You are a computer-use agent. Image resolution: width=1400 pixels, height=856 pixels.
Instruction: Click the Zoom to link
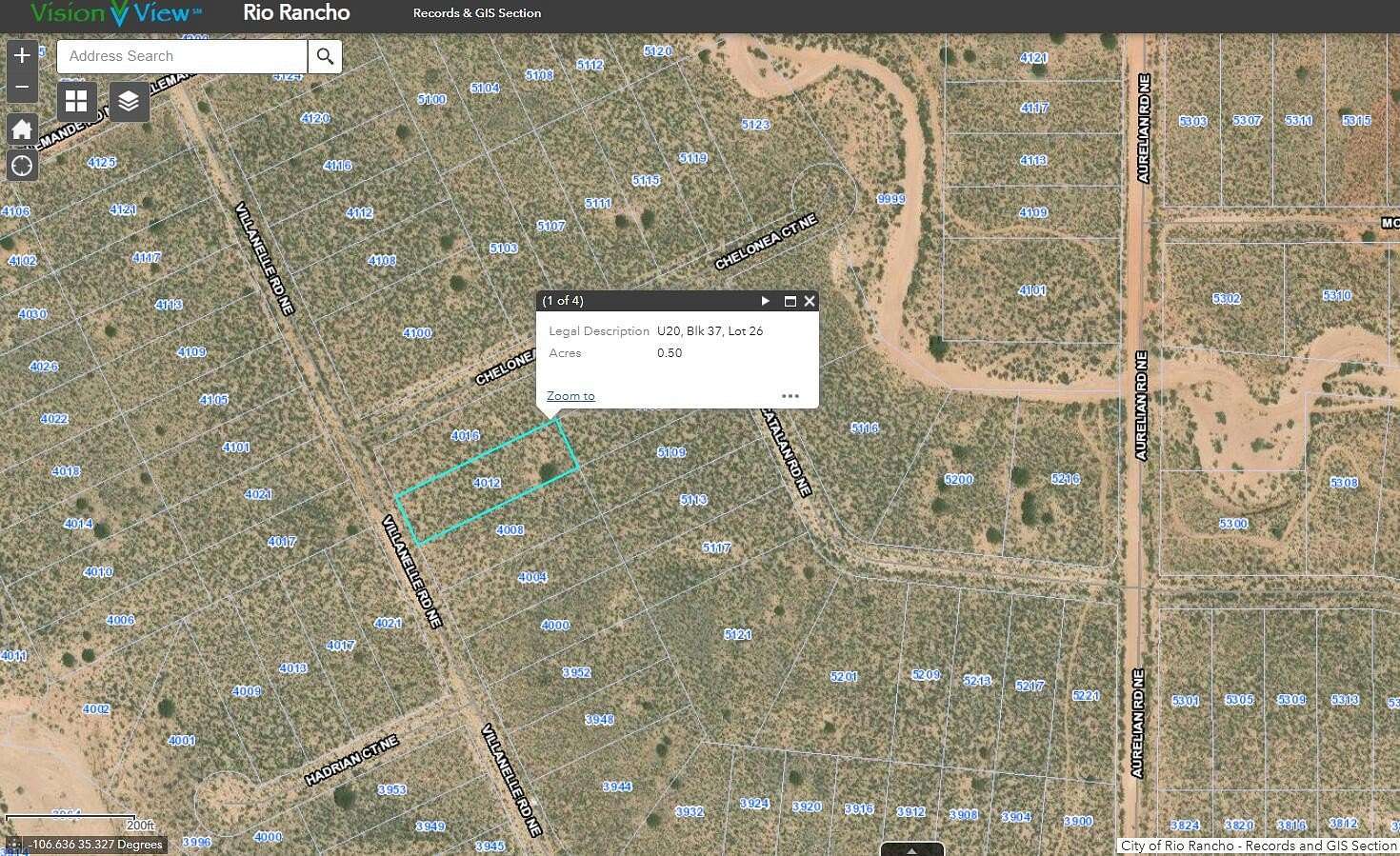pyautogui.click(x=570, y=396)
